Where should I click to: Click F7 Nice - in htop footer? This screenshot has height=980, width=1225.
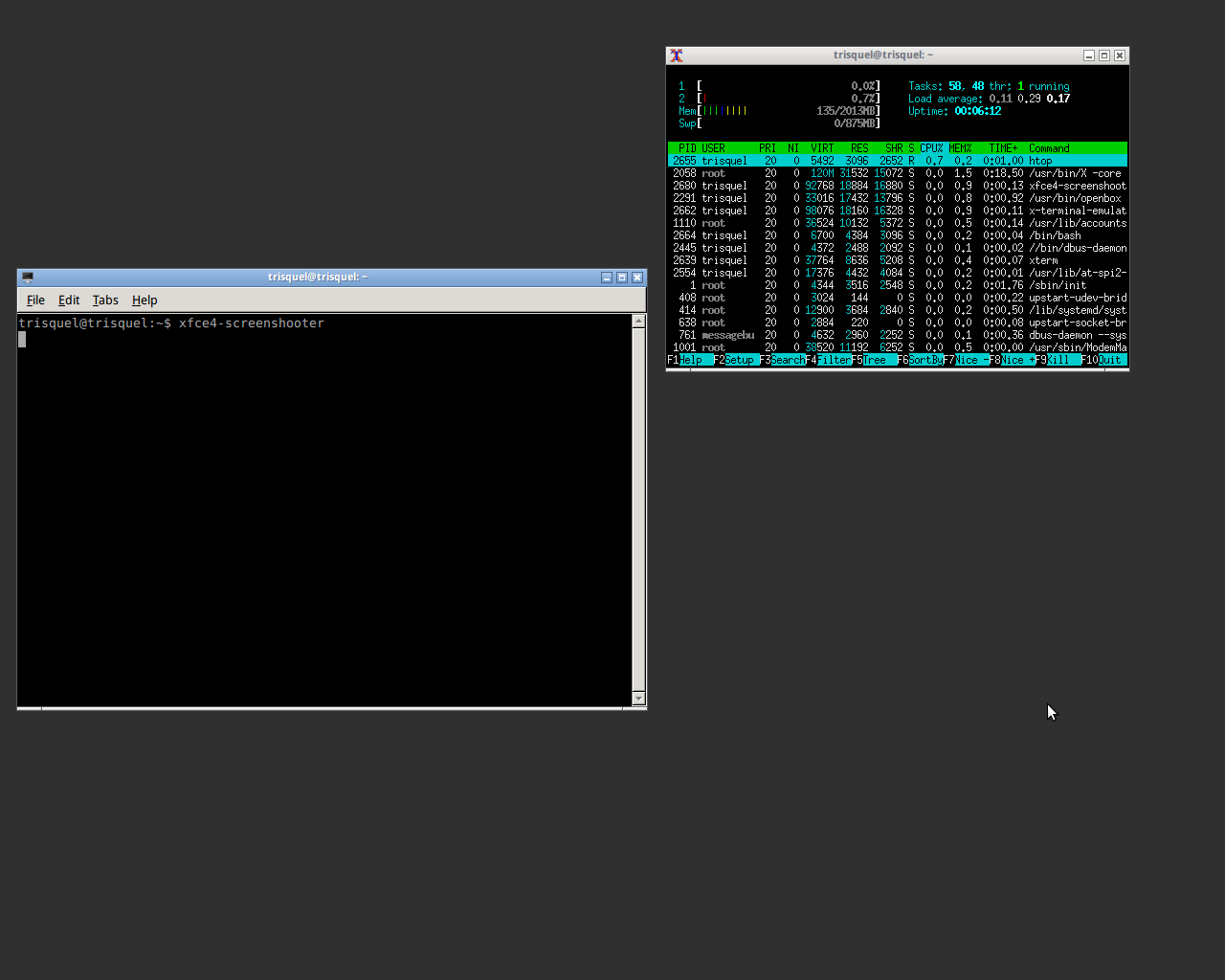pyautogui.click(x=966, y=360)
